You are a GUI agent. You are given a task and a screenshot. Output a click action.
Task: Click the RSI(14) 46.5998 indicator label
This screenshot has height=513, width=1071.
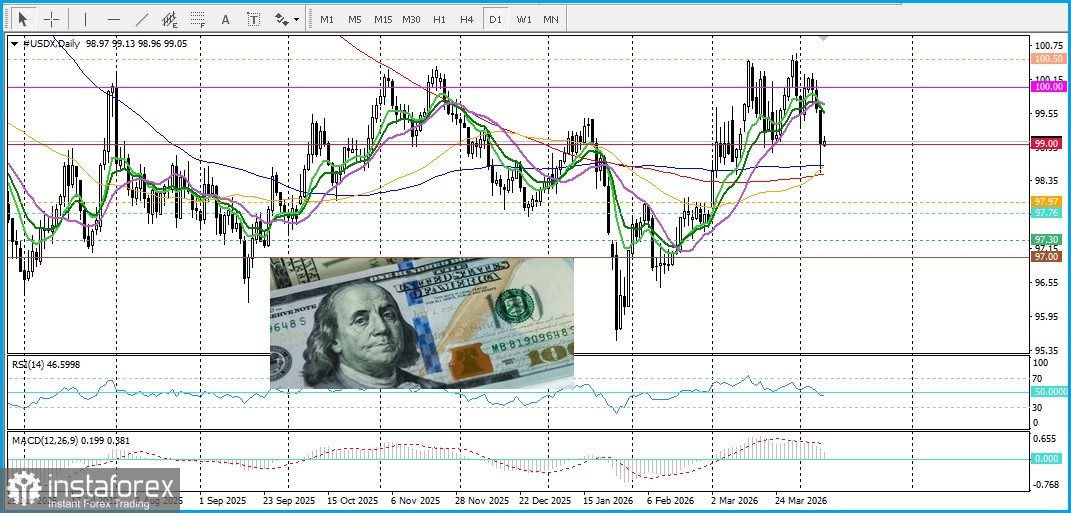[x=46, y=365]
